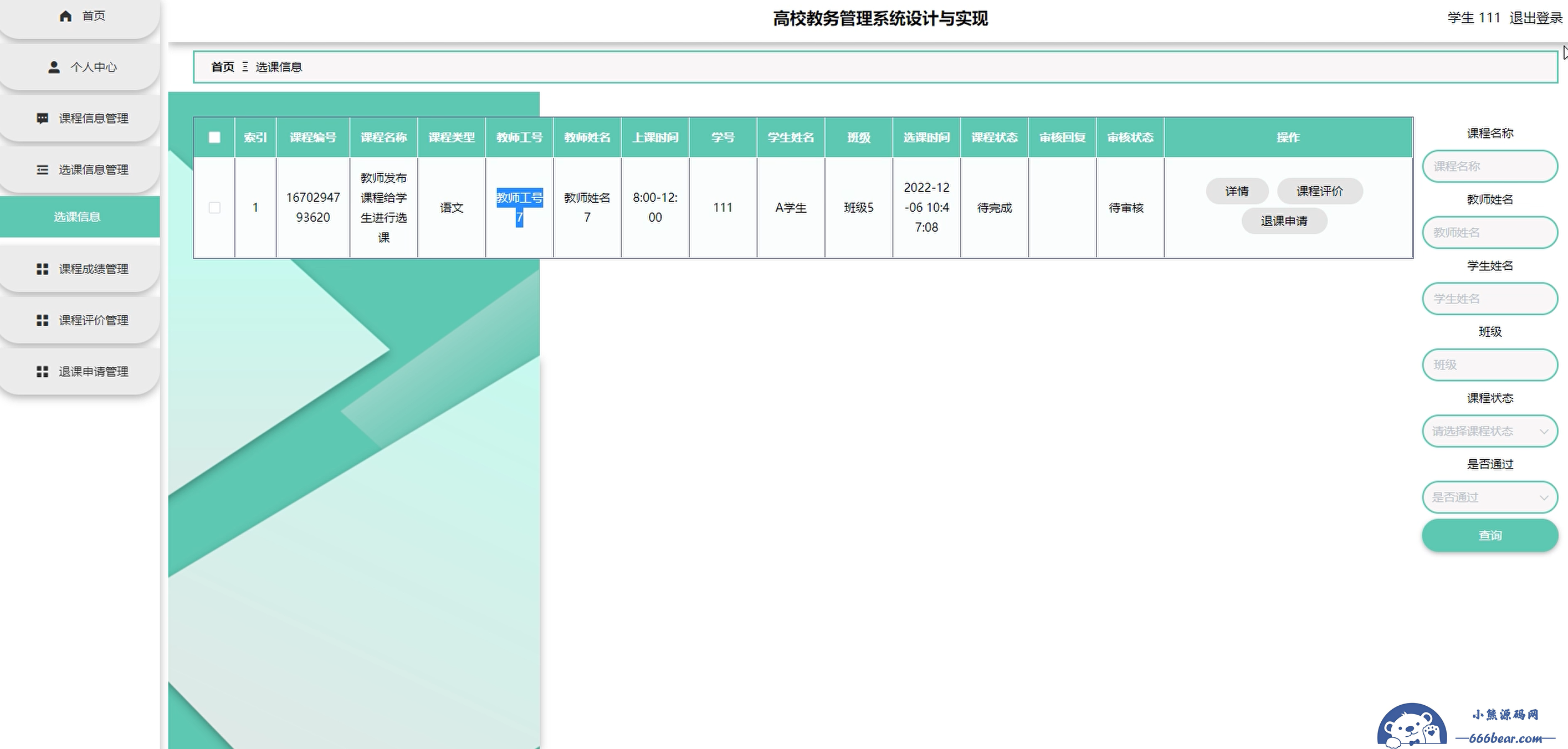Focus the 教师姓名 search input
Image resolution: width=1568 pixels, height=749 pixels.
click(1489, 233)
